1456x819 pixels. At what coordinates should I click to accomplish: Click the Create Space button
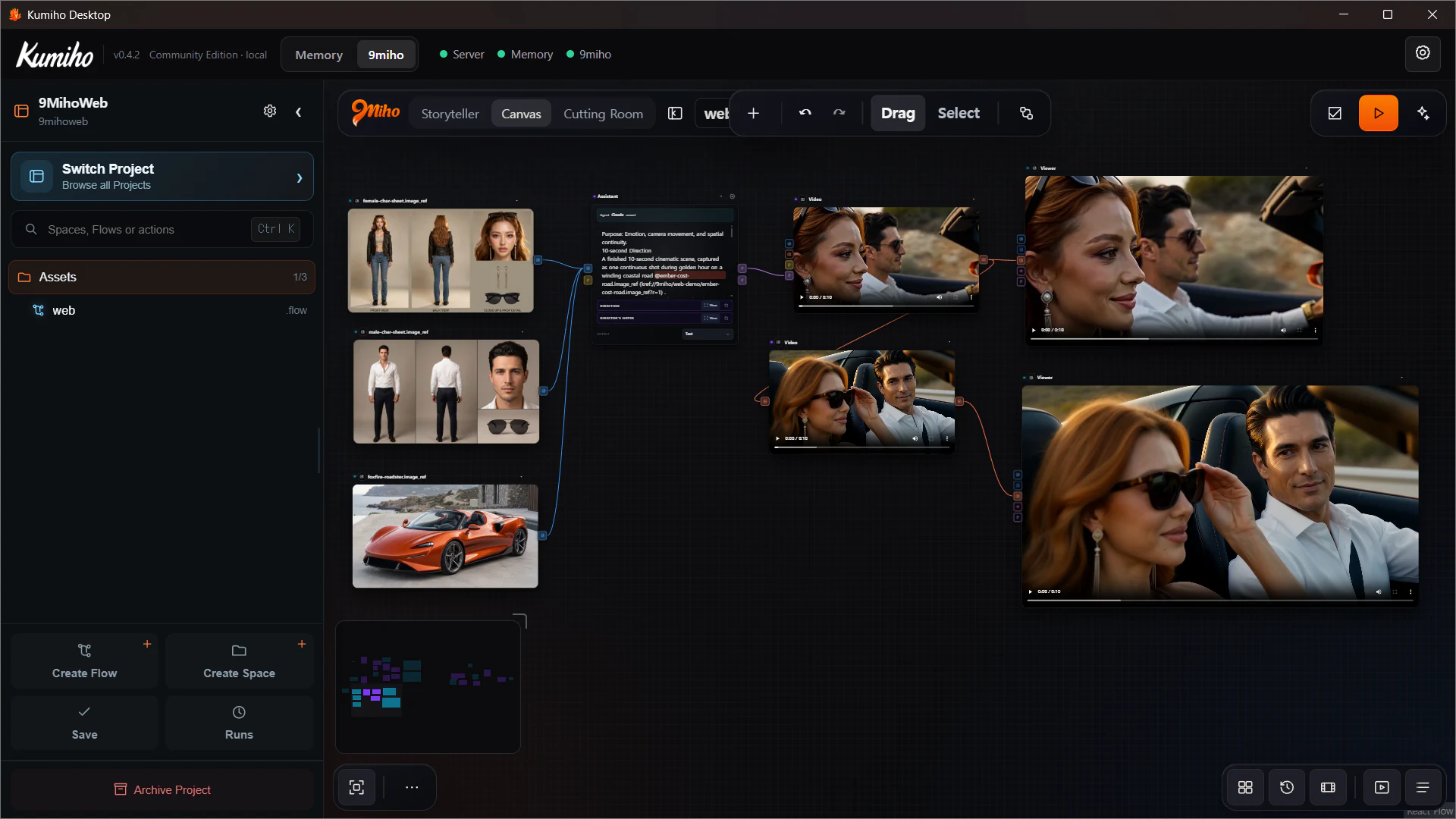coord(239,661)
